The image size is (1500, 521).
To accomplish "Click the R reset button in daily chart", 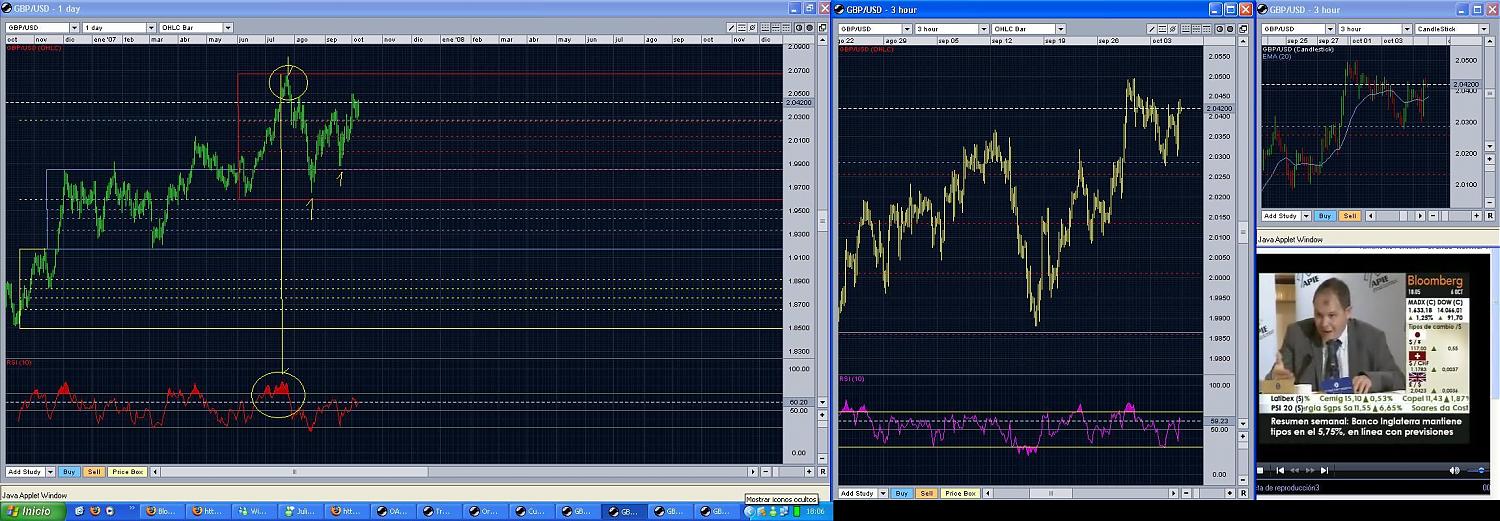I will (x=823, y=471).
